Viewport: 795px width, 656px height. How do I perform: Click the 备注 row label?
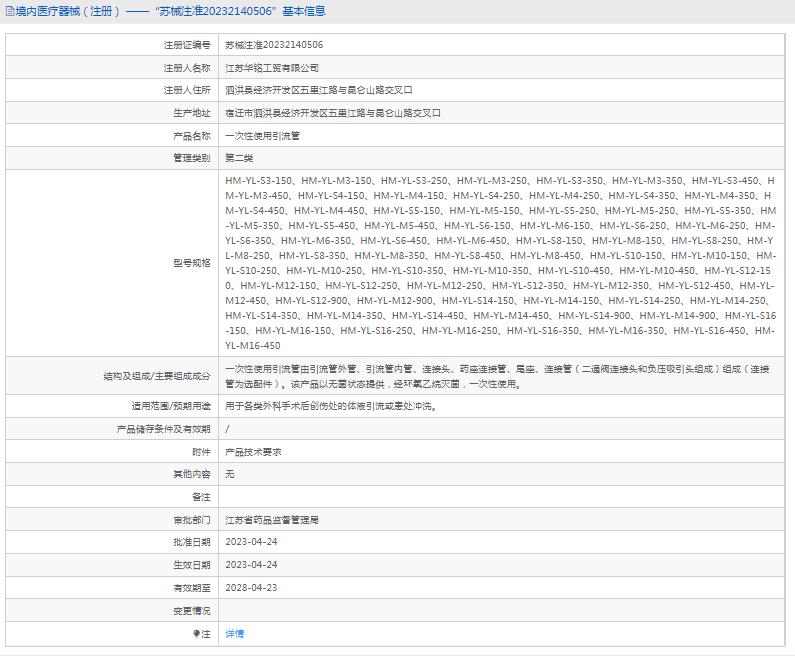point(201,497)
